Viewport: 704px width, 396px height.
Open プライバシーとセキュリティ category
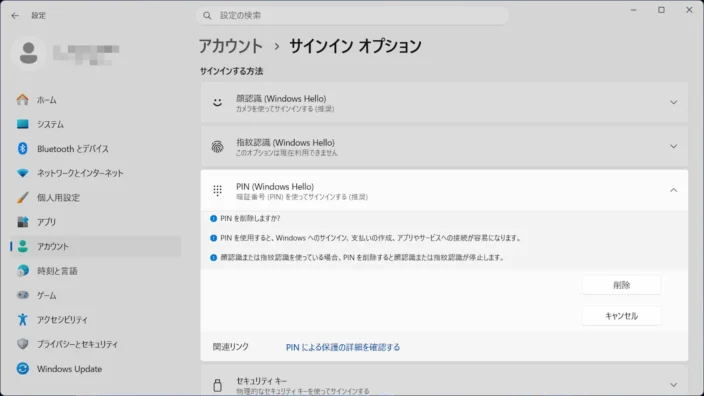tap(96, 344)
